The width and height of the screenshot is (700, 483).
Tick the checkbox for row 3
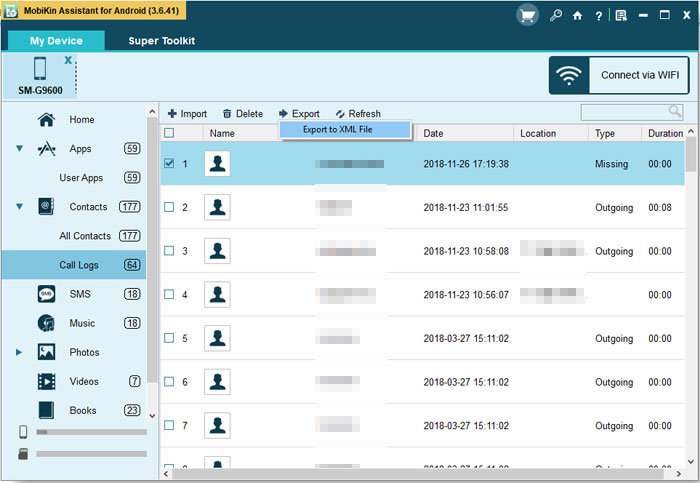169,251
